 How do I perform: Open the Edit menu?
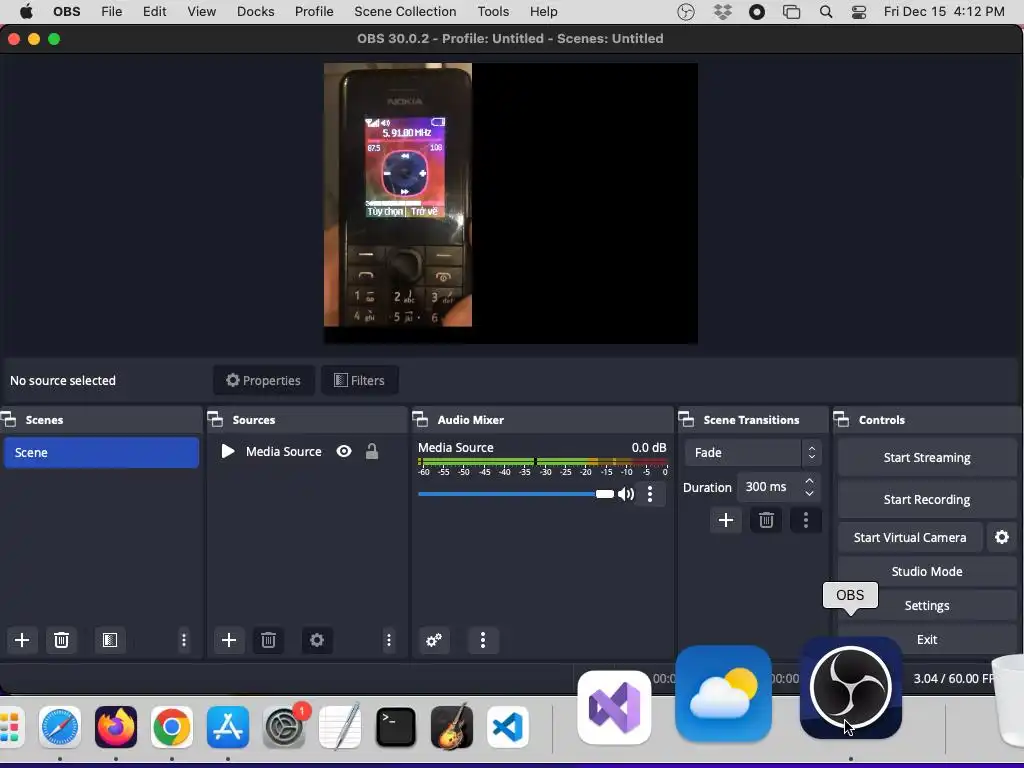[155, 12]
